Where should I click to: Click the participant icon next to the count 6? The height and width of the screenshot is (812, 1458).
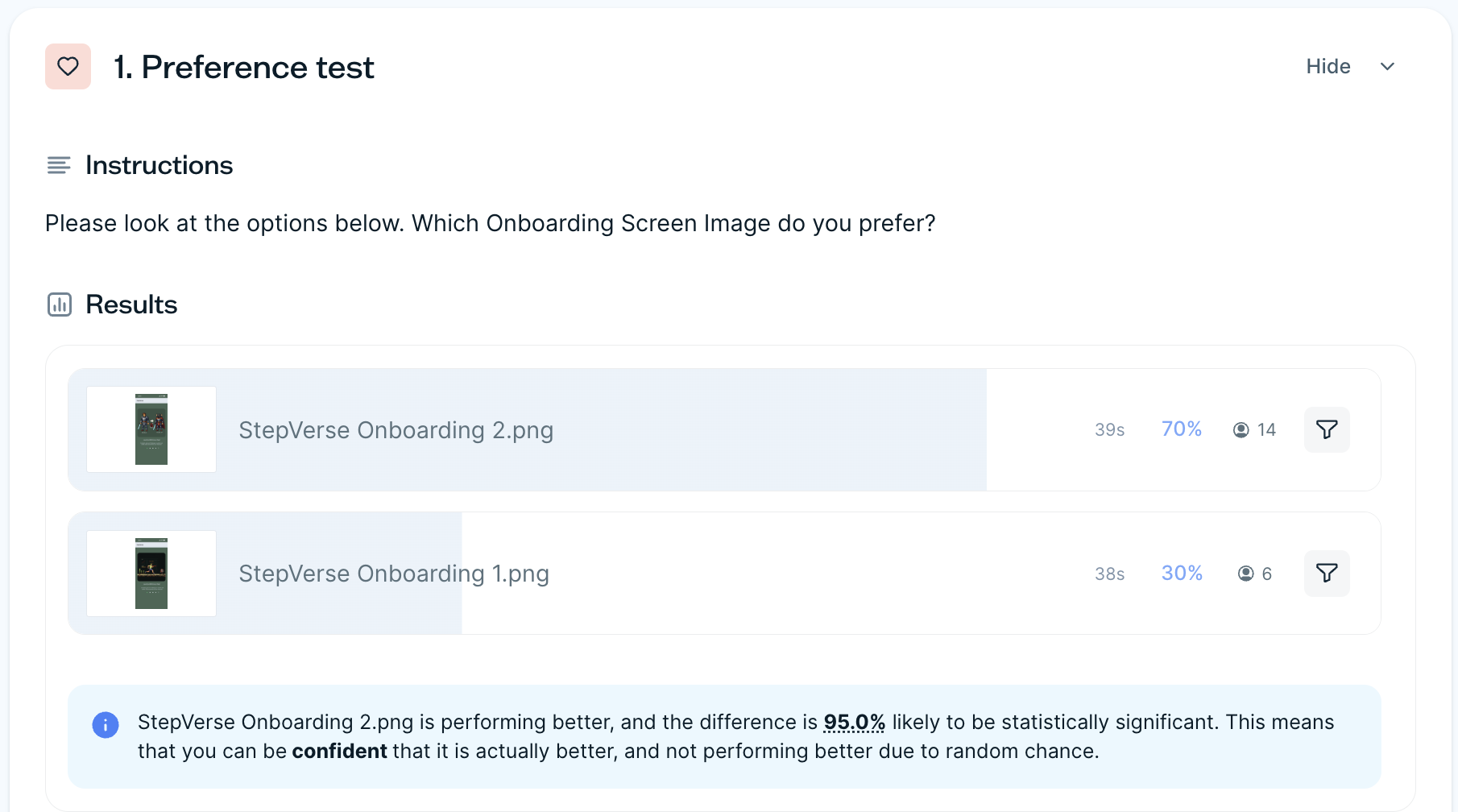pos(1245,573)
